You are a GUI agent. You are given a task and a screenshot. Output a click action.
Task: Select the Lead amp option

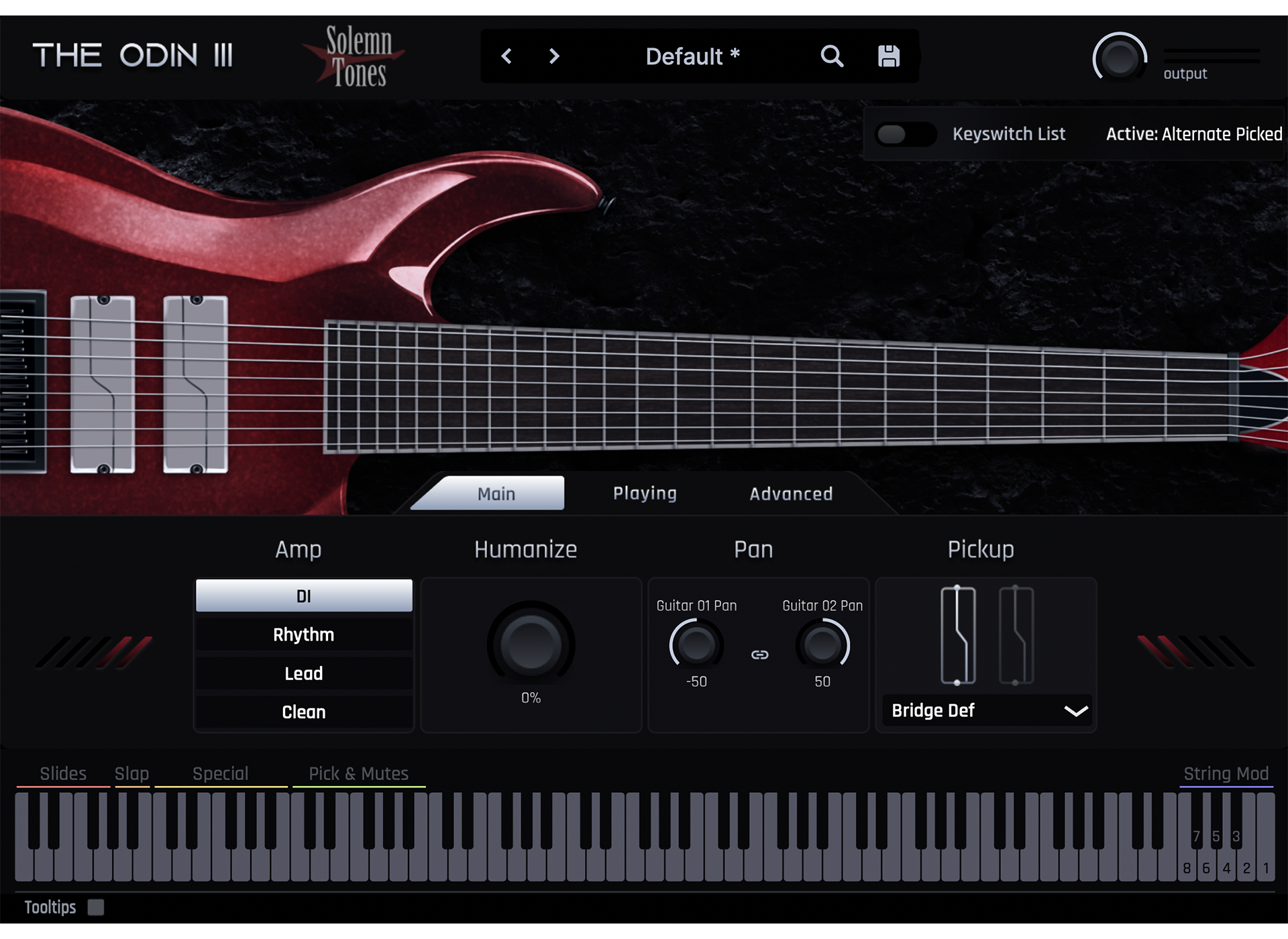304,673
